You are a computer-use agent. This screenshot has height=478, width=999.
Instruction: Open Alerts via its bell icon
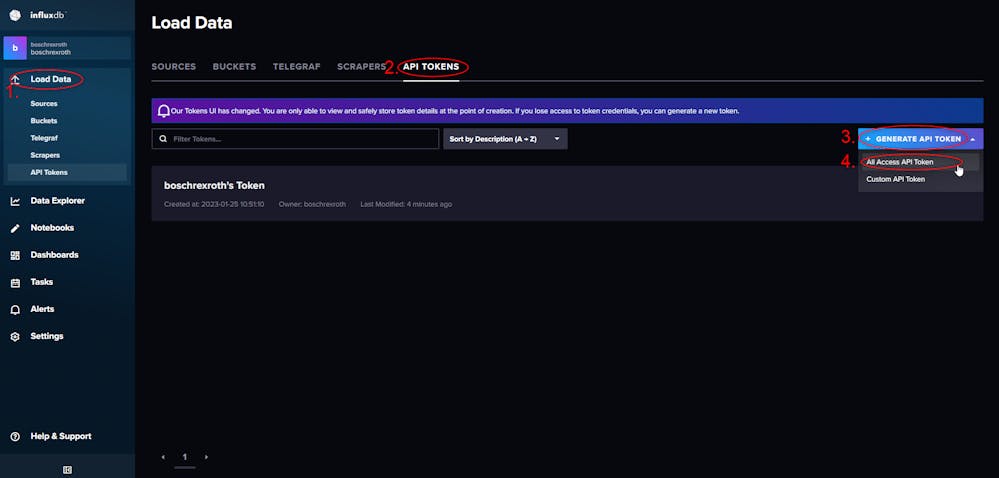pyautogui.click(x=15, y=309)
